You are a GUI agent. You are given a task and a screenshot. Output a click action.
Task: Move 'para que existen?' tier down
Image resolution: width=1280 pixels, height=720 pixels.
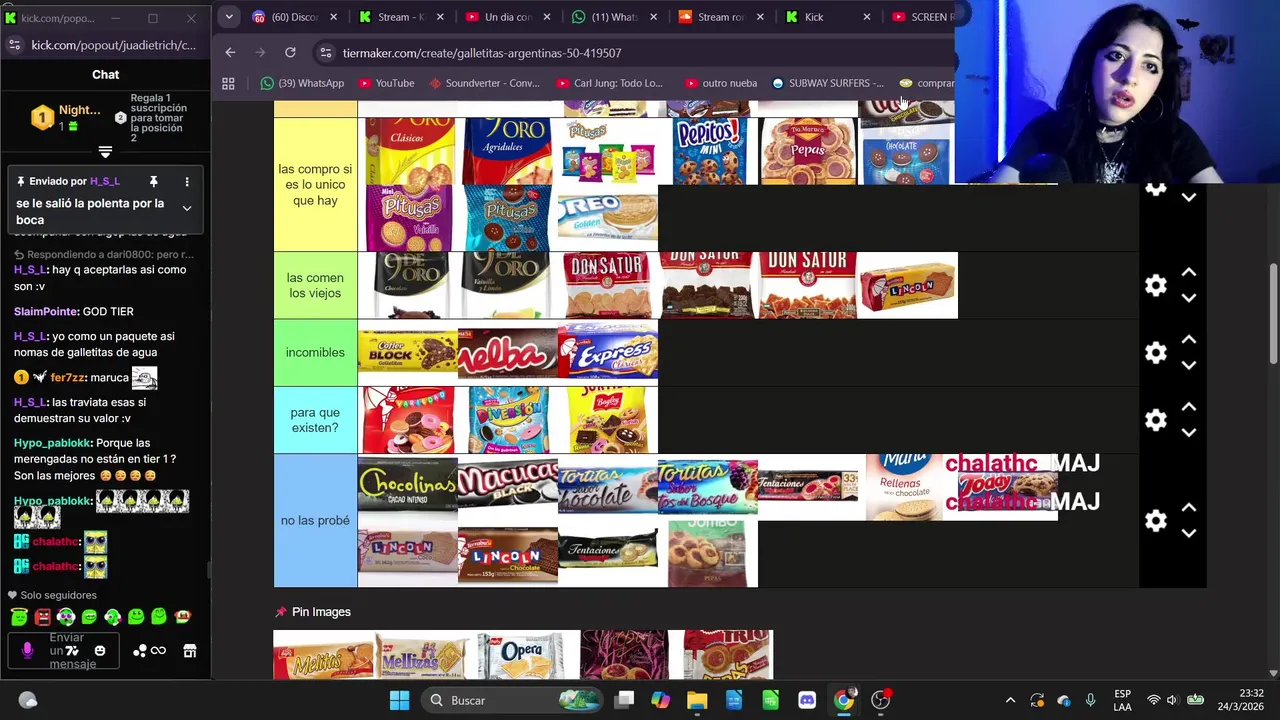1189,432
